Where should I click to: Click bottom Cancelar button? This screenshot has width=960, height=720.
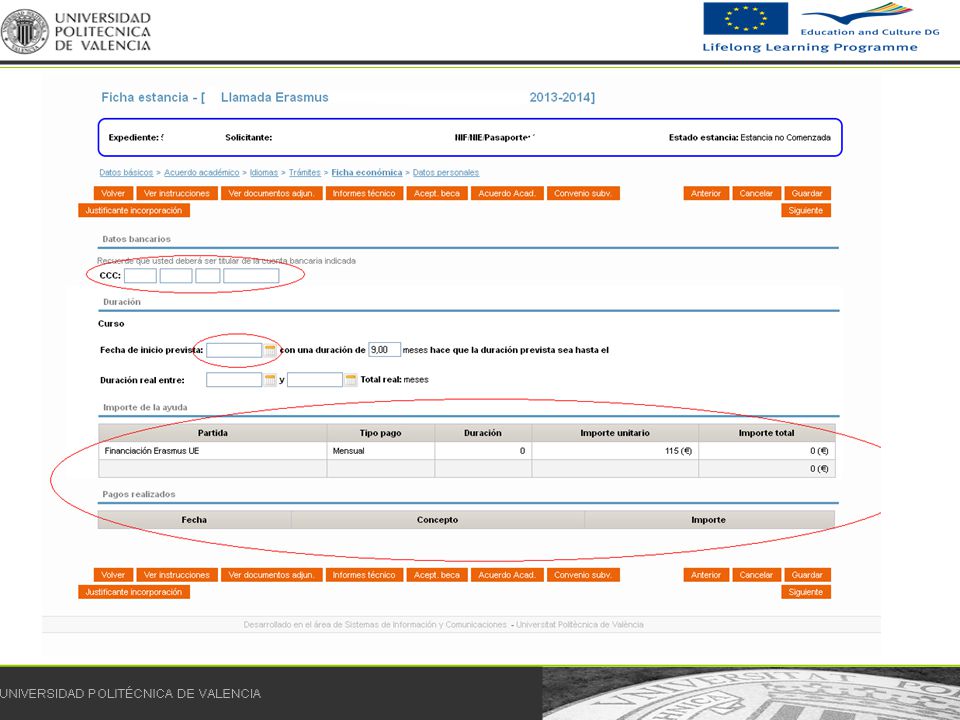point(756,575)
